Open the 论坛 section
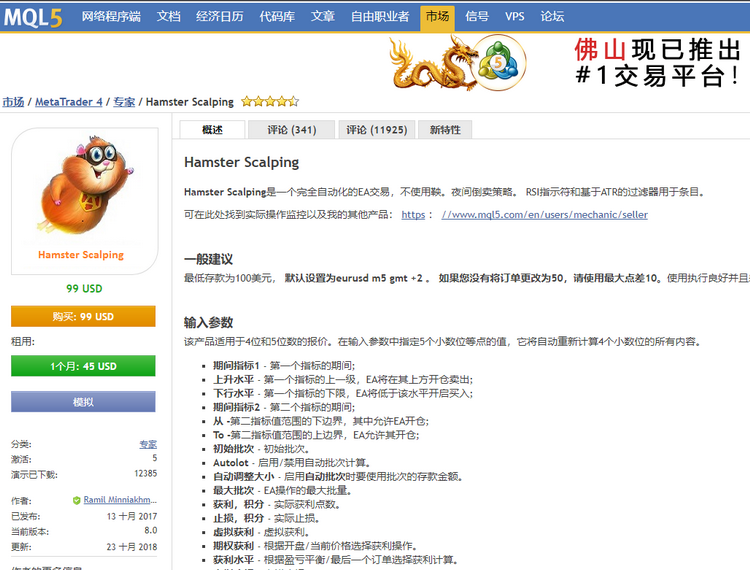 coord(552,17)
